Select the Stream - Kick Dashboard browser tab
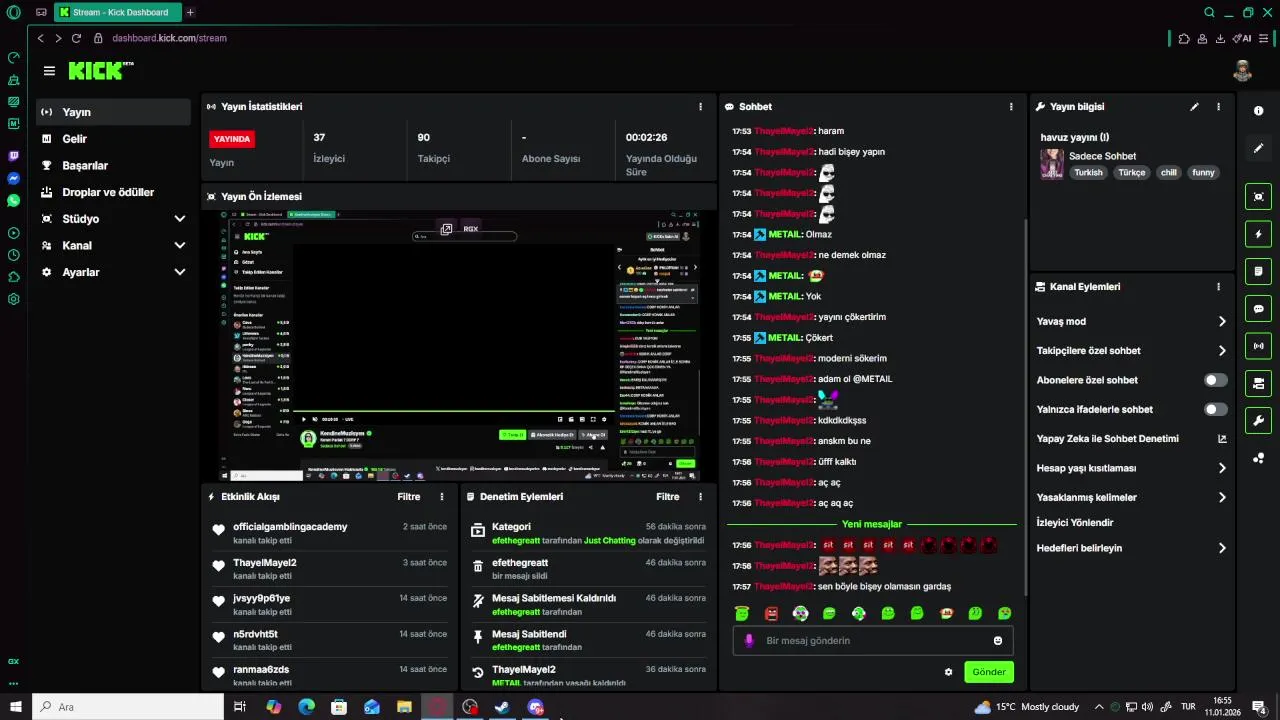Screen dimensions: 1280x720 point(117,12)
